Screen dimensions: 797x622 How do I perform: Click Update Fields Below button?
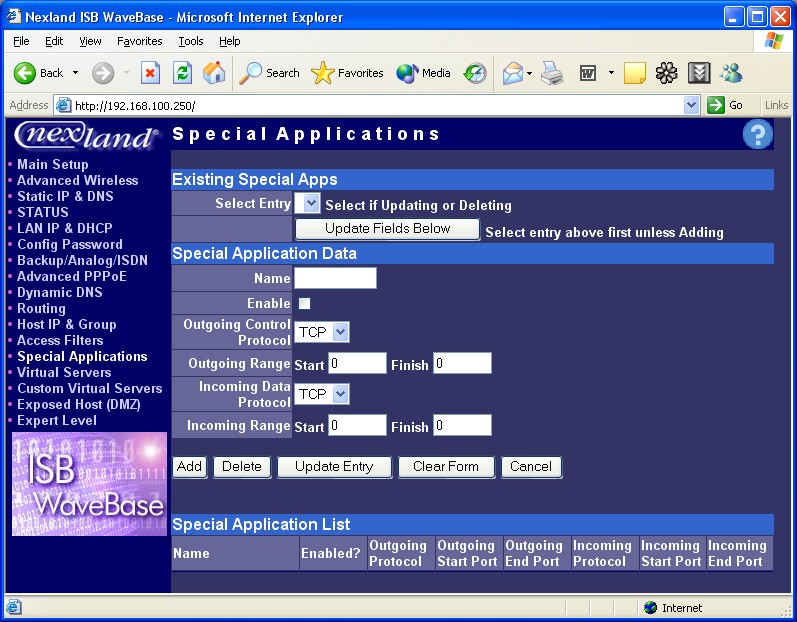[x=387, y=229]
